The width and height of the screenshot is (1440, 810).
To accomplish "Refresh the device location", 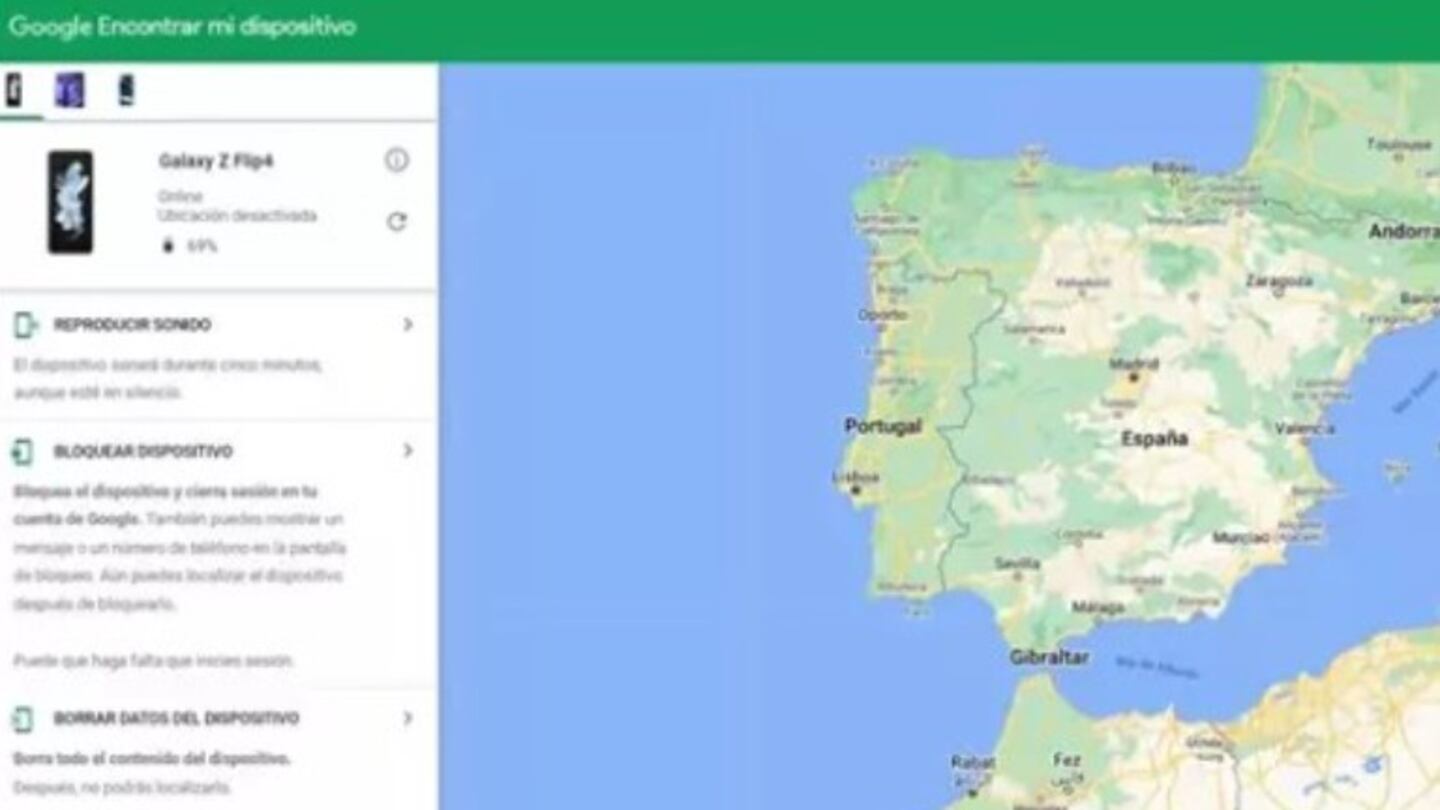I will [397, 222].
